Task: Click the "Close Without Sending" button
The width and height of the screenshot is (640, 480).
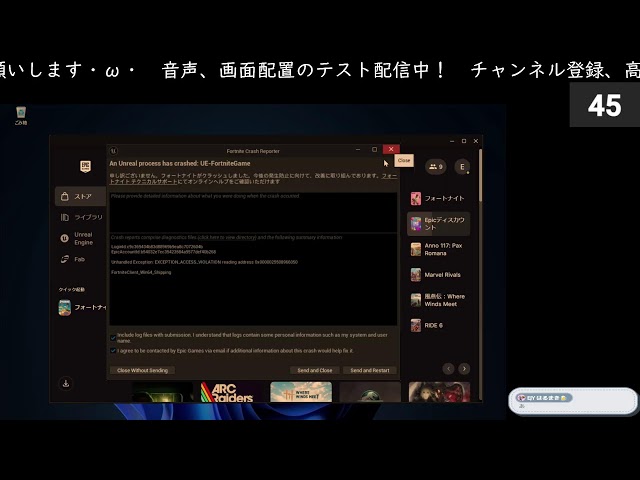Action: (x=142, y=370)
